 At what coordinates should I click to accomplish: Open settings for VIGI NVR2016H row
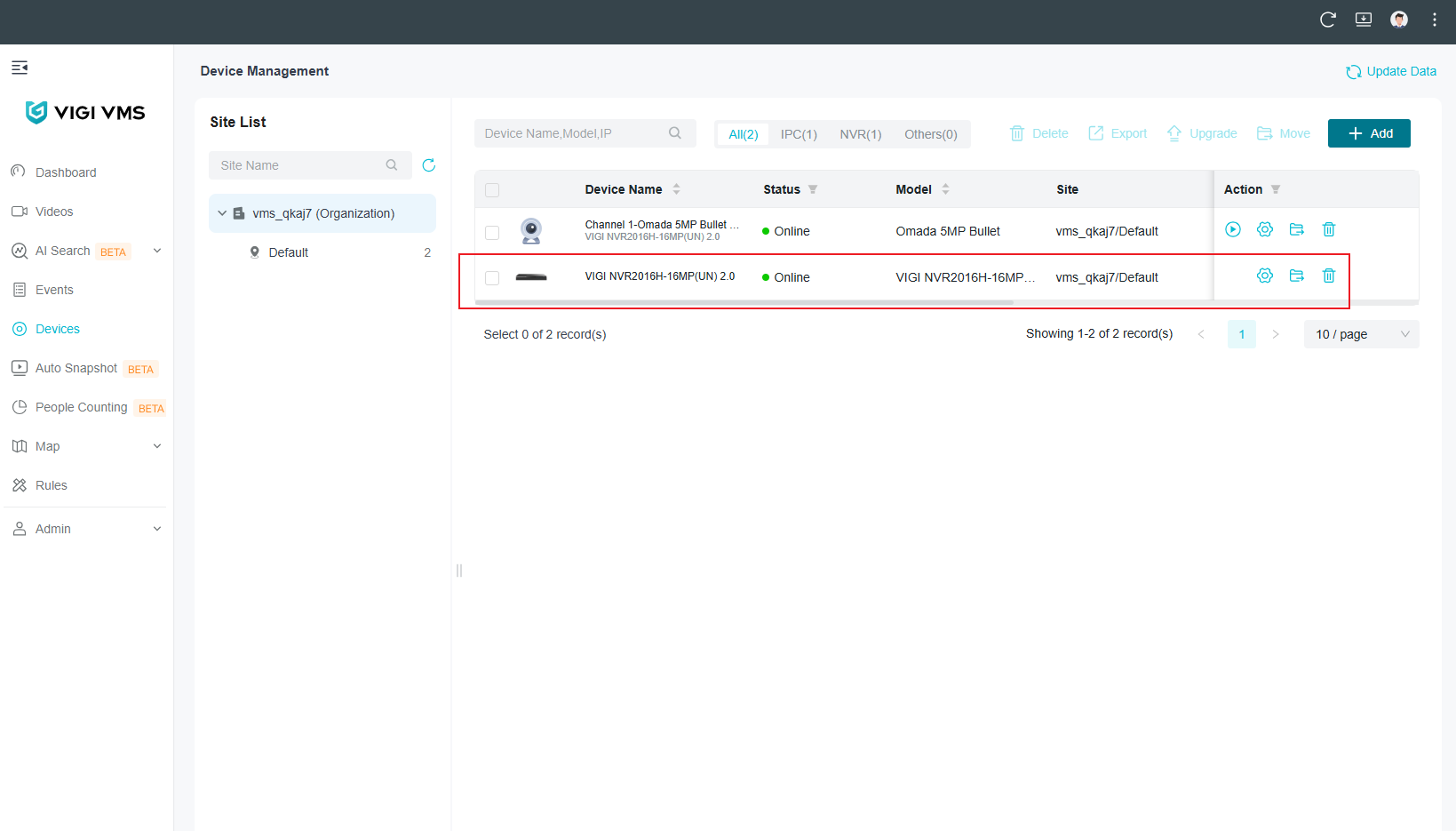(x=1265, y=276)
